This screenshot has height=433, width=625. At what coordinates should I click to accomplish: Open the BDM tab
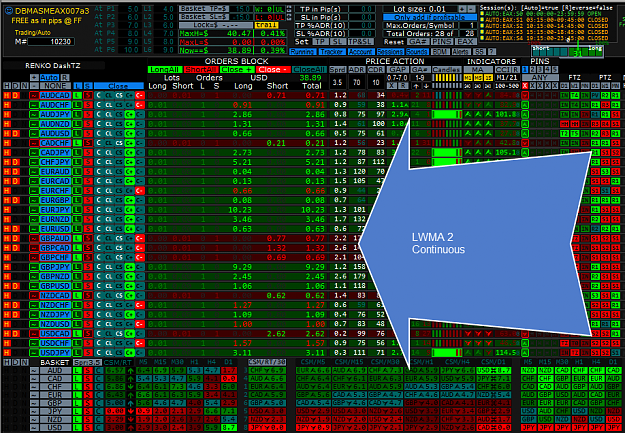pos(439,52)
